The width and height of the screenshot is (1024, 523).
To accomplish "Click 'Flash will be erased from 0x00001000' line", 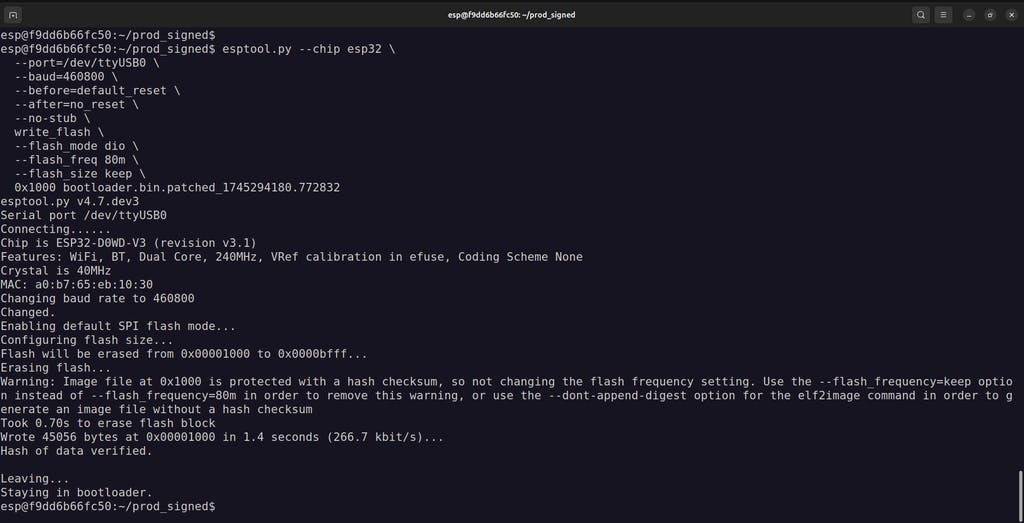I will (184, 354).
